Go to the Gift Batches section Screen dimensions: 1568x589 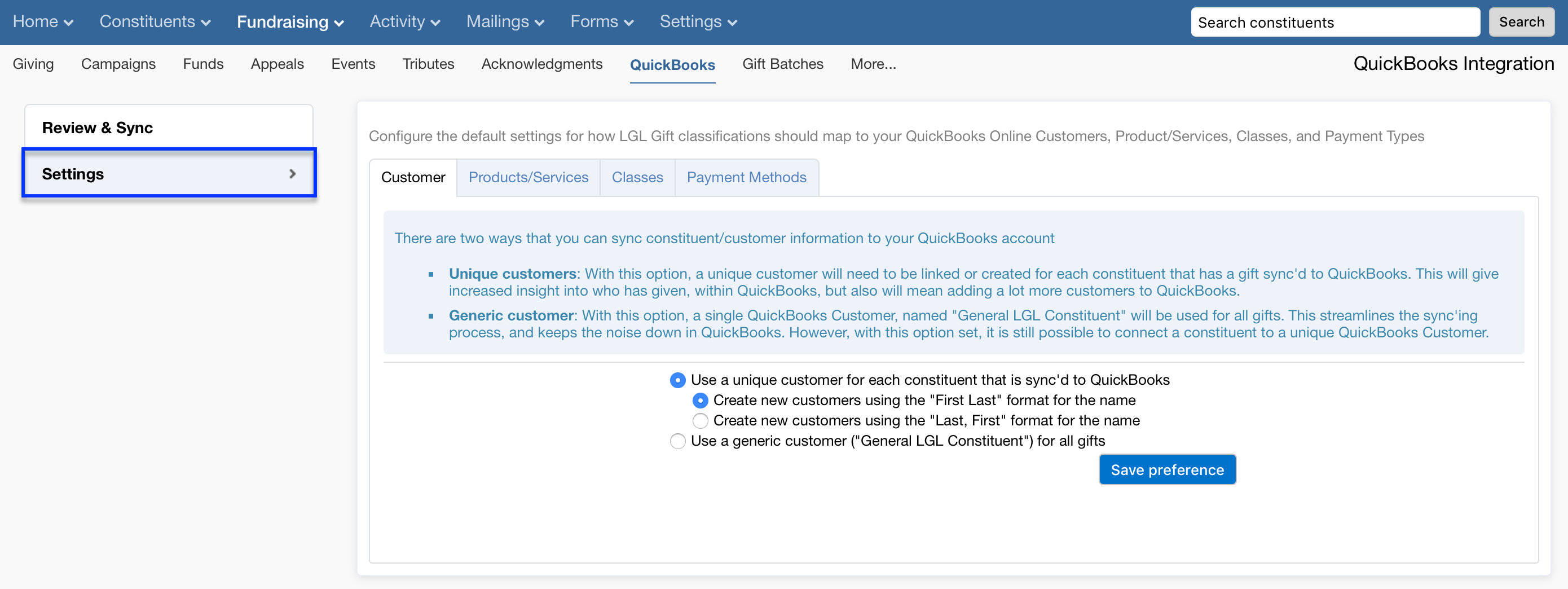(x=783, y=64)
